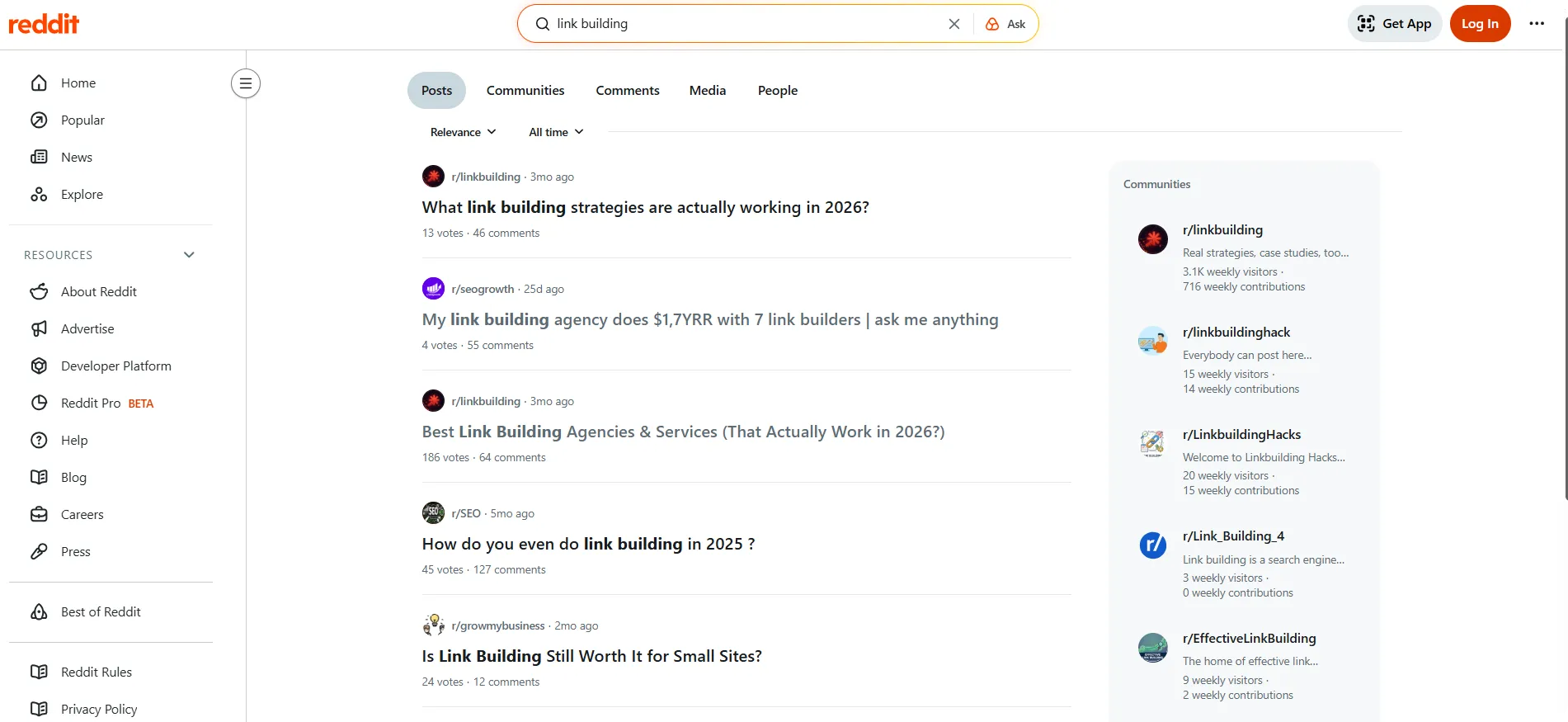Collapse the RESOURCES section chevron

coord(189,255)
